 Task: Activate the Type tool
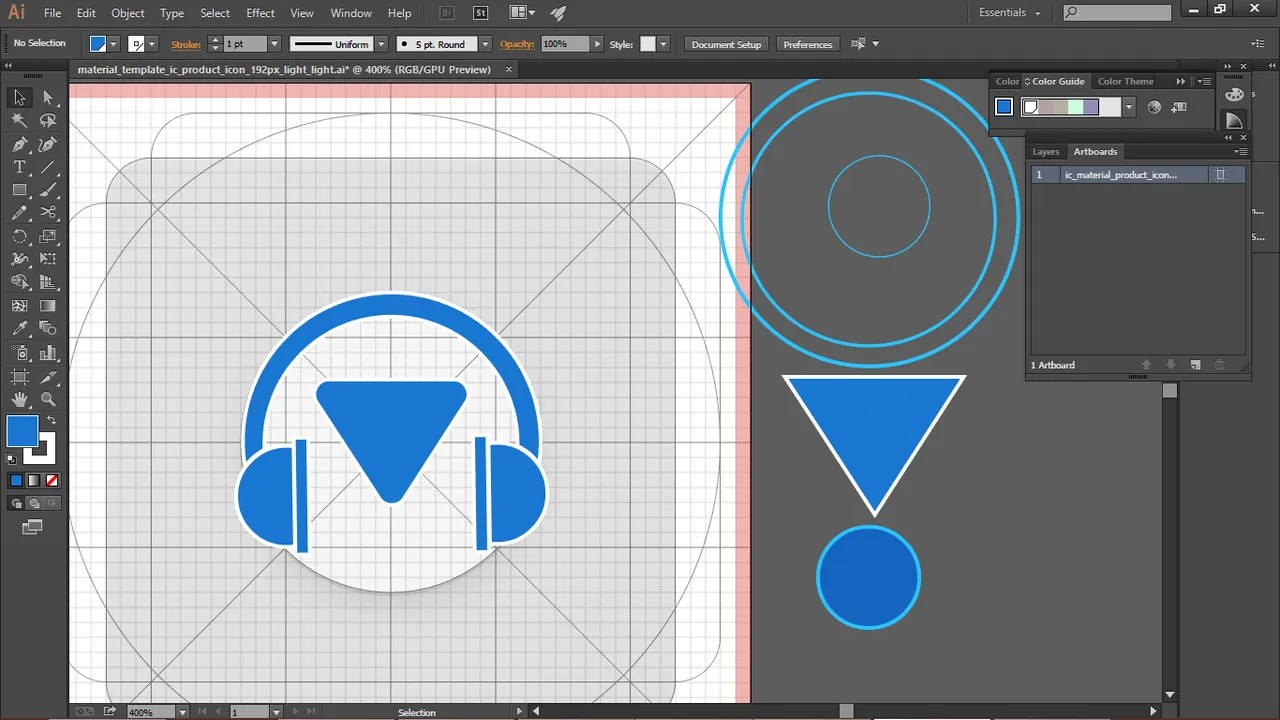pyautogui.click(x=19, y=167)
